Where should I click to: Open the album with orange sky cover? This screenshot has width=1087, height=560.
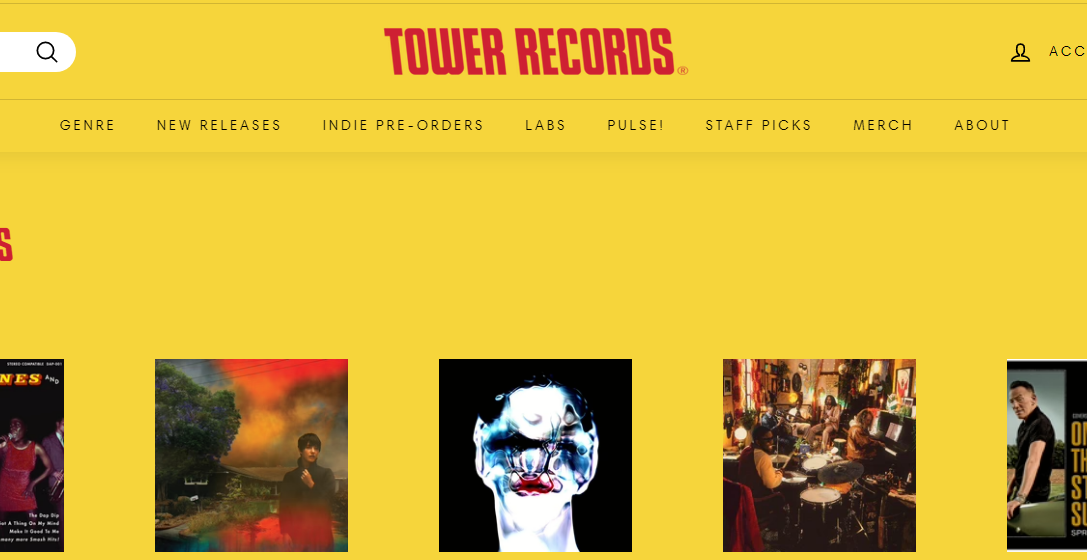(x=252, y=455)
